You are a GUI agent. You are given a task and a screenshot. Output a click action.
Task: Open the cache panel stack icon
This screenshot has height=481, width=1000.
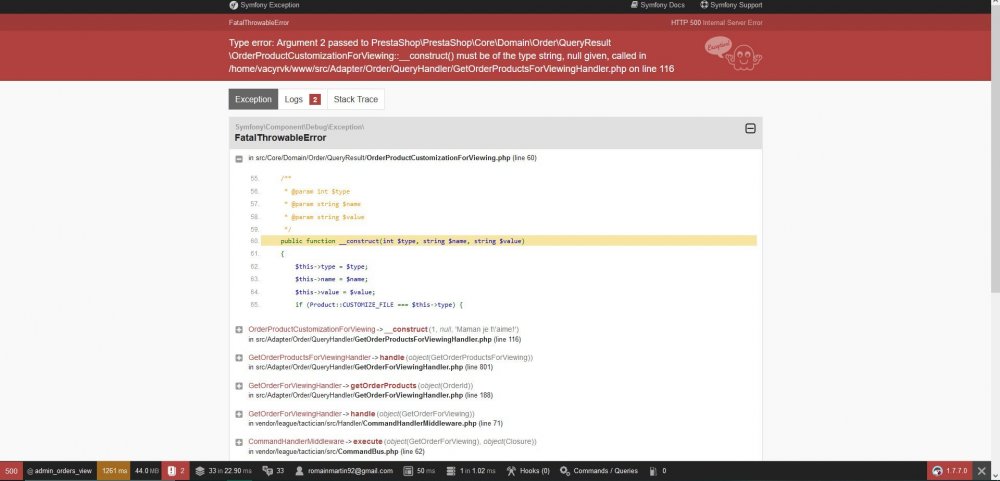200,471
